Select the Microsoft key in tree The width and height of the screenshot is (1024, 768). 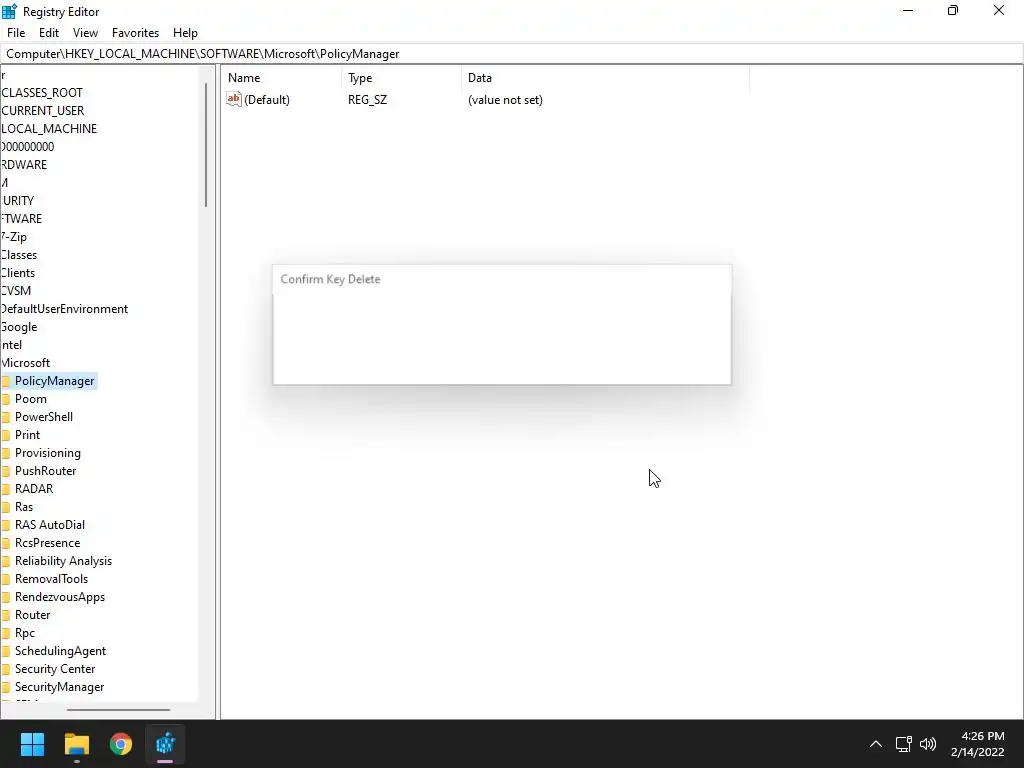point(25,363)
